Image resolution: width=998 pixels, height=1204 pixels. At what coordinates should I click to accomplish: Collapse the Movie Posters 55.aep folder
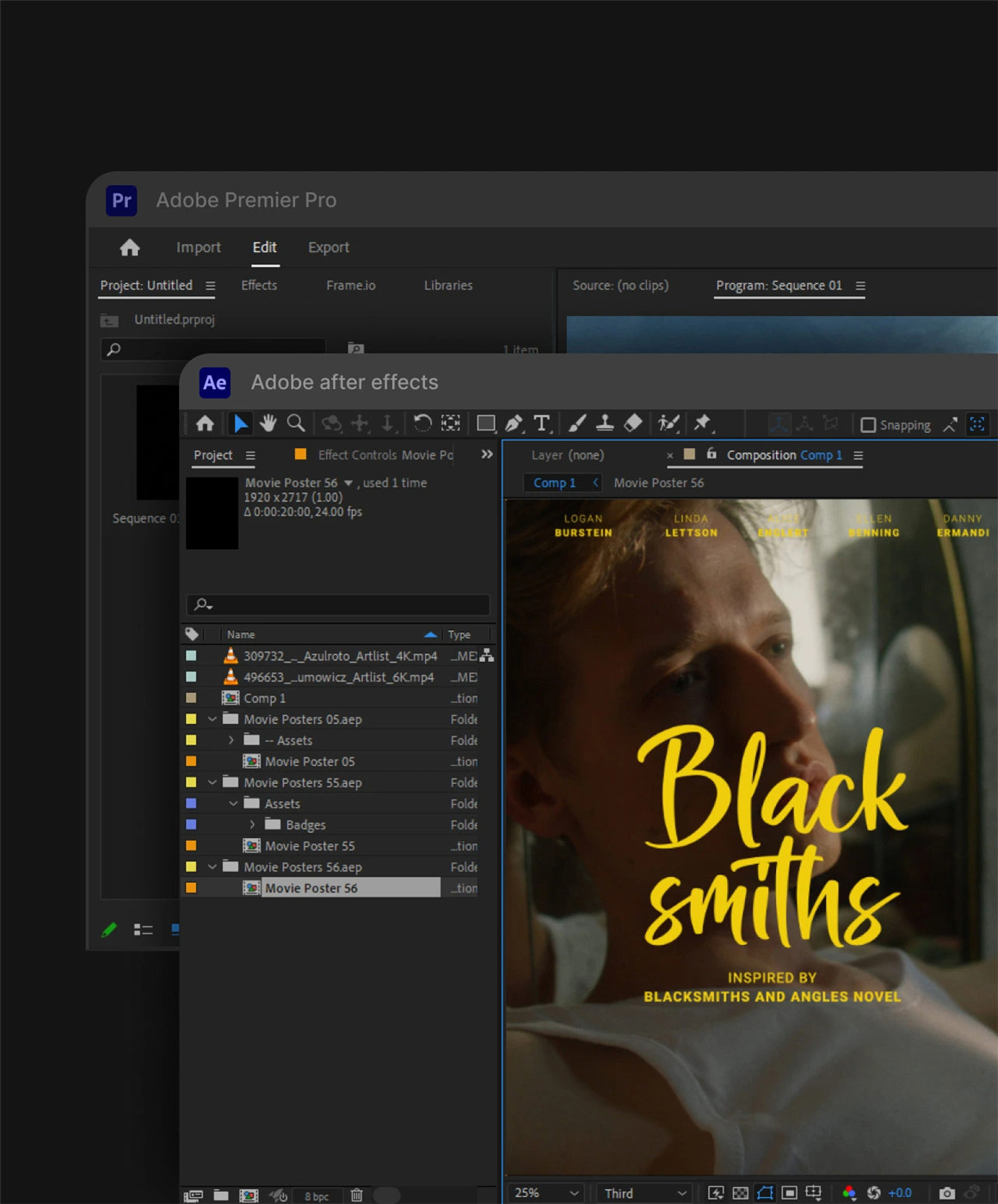(x=213, y=782)
